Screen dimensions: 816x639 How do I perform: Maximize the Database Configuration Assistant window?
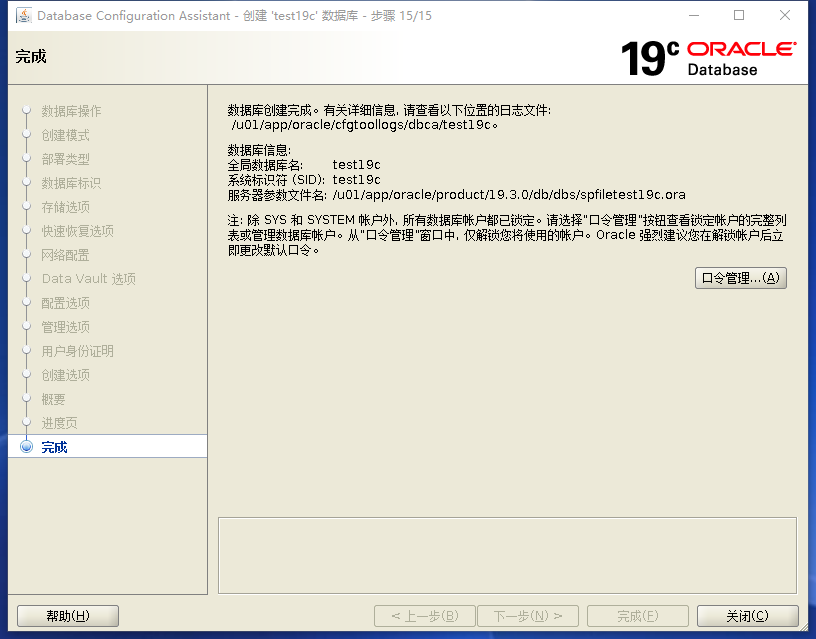[739, 16]
